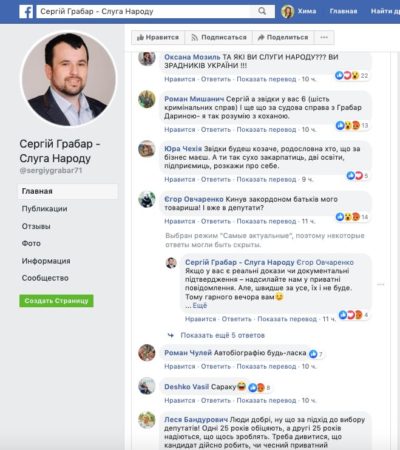Click the Facebook logo icon
The height and width of the screenshot is (450, 400).
click(26, 12)
